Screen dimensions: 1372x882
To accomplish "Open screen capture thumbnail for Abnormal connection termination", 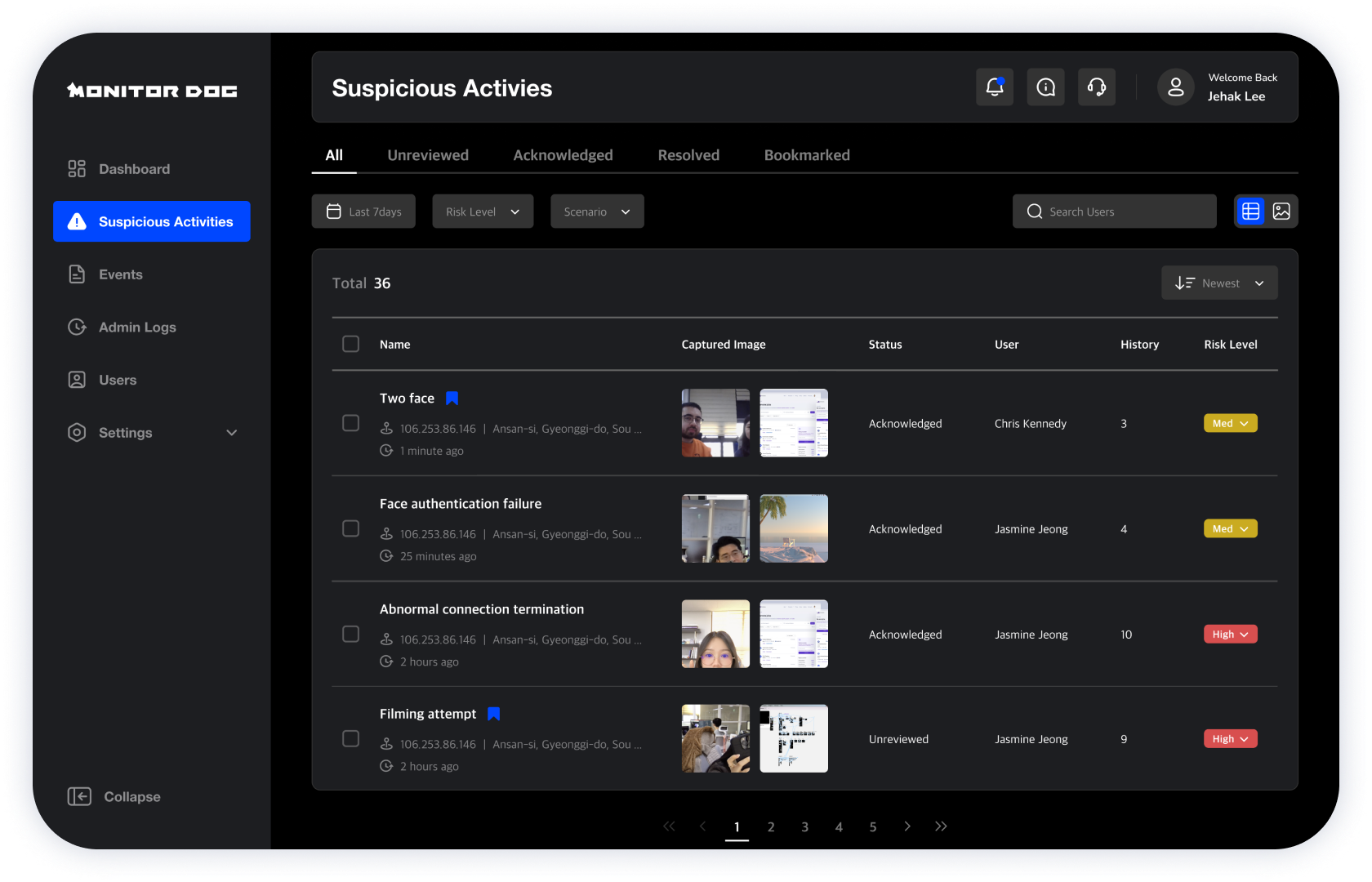I will (x=794, y=634).
